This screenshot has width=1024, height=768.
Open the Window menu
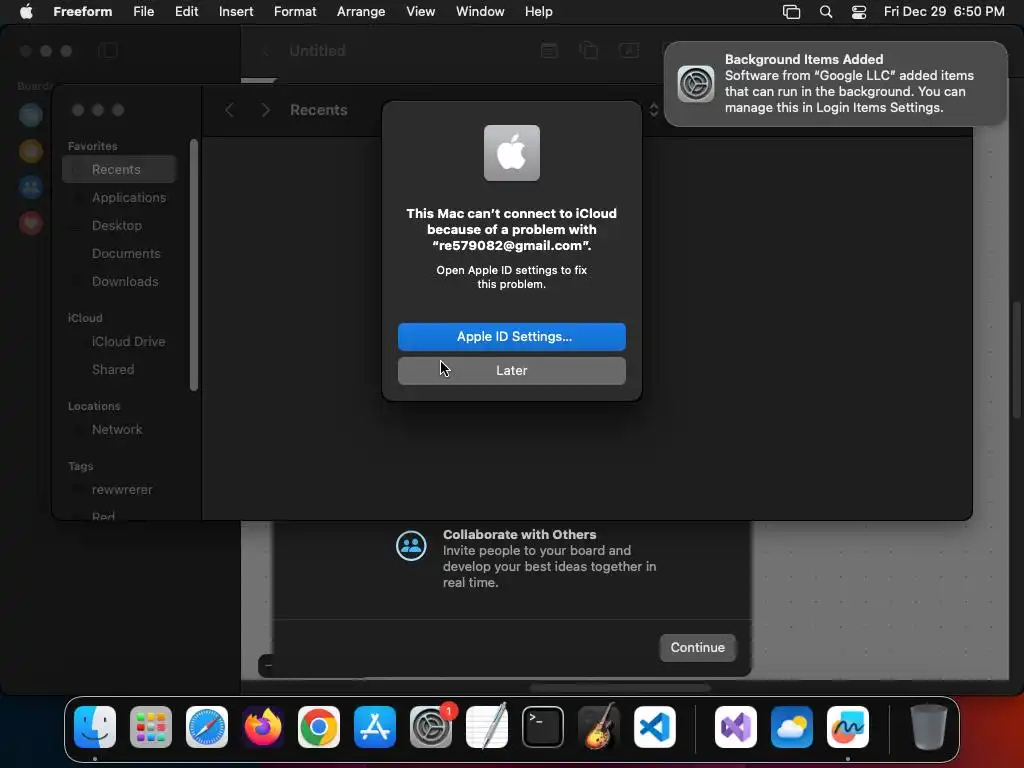[x=479, y=12]
